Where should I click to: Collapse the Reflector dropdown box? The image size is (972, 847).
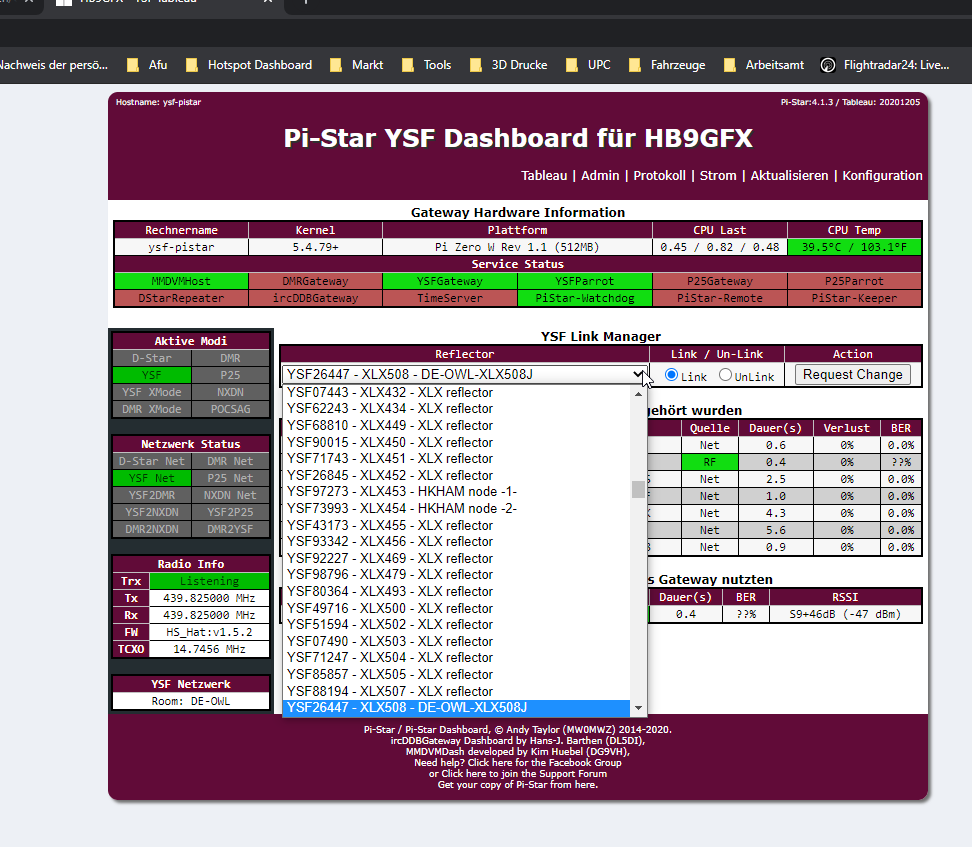pyautogui.click(x=464, y=375)
